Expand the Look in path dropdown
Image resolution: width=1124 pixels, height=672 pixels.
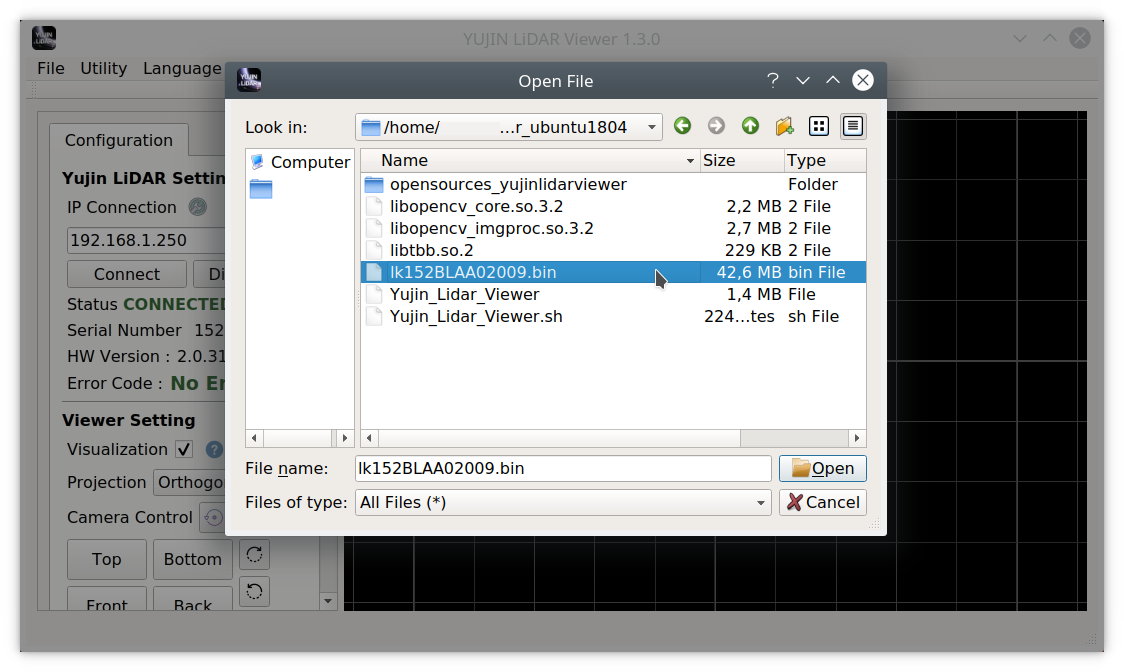652,127
